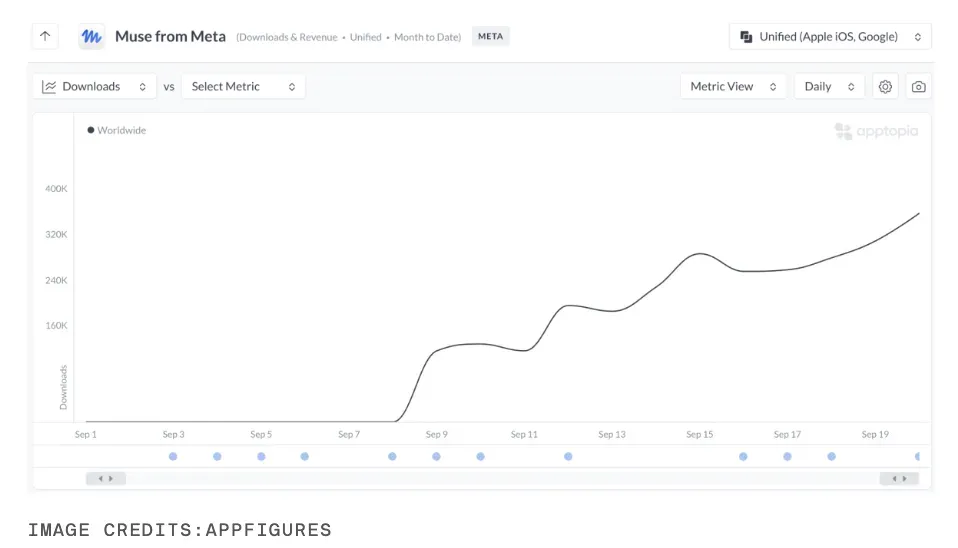The width and height of the screenshot is (958, 548).
Task: Click the 'Downloads & Revenue' subtitle text
Action: pos(288,37)
